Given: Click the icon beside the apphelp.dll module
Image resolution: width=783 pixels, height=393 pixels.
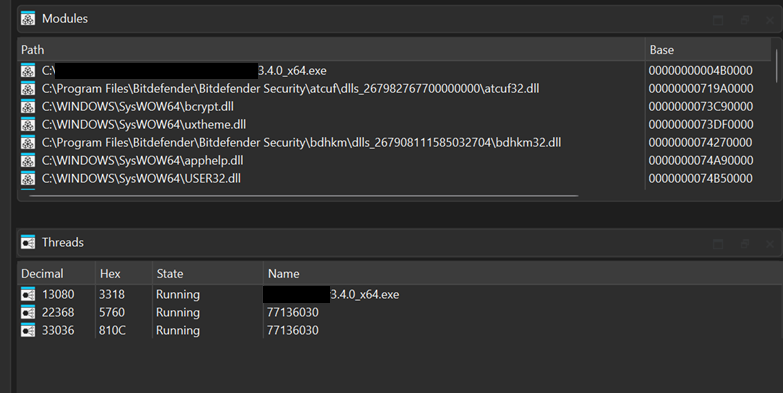Looking at the screenshot, I should (x=28, y=160).
